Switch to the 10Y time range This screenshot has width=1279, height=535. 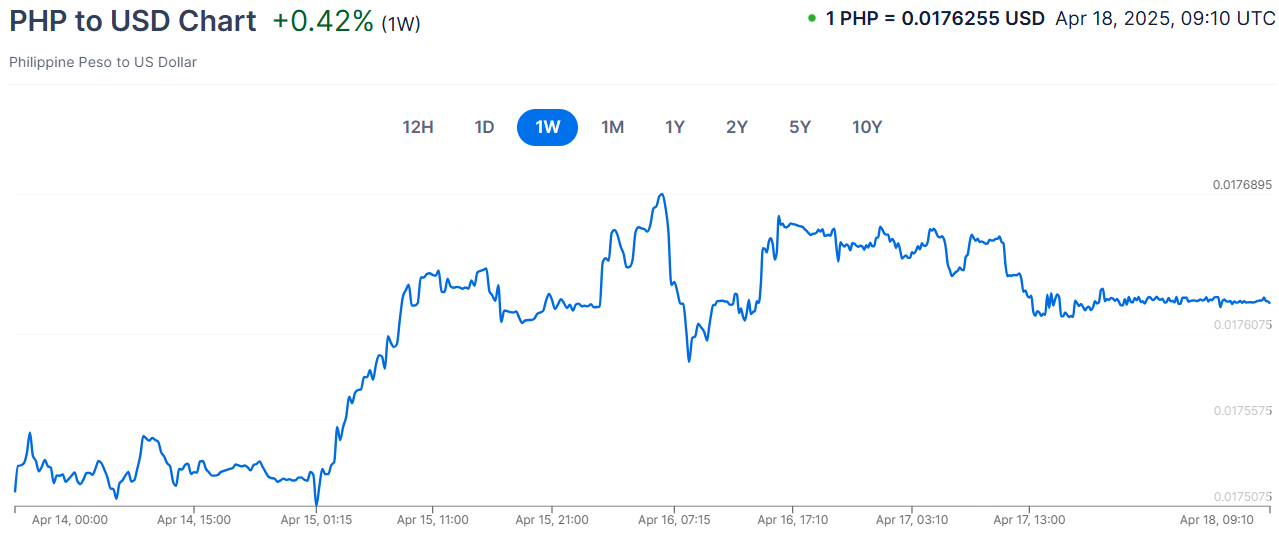click(x=867, y=127)
